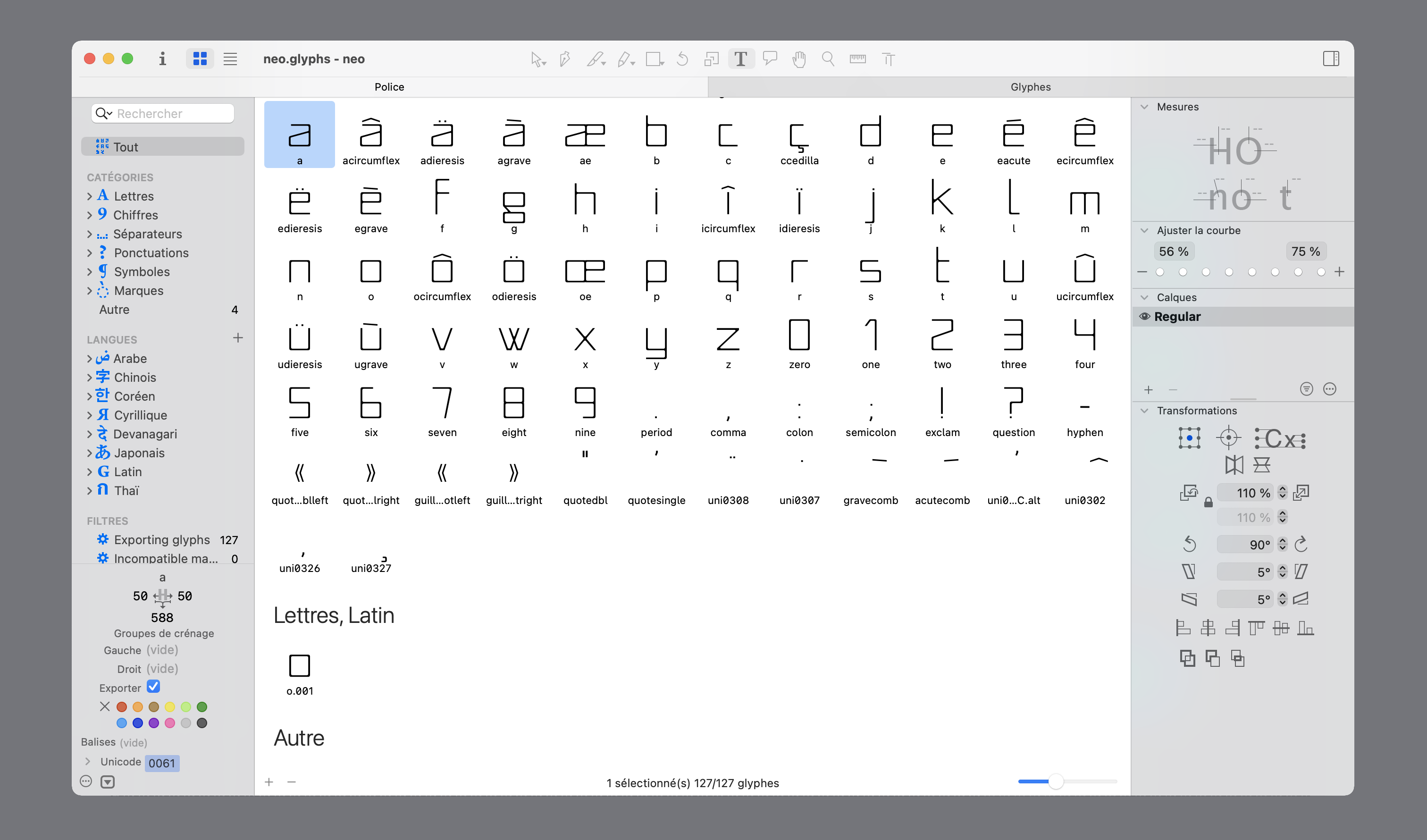Select the scale tool in toolbar

[711, 59]
